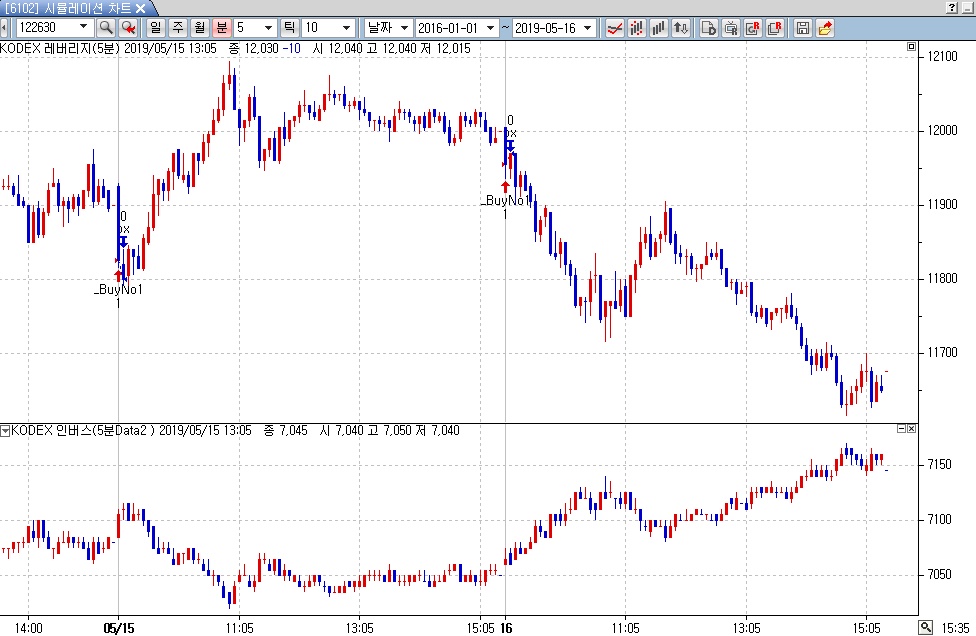
Task: Toggle the 분 (minute) period button
Action: coord(222,28)
